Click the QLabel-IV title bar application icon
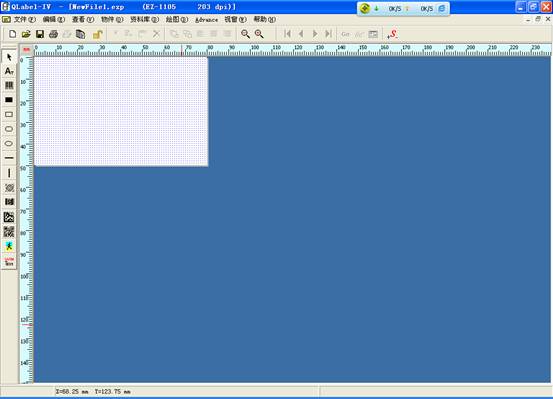Viewport: 553px width, 399px height. (5, 7)
